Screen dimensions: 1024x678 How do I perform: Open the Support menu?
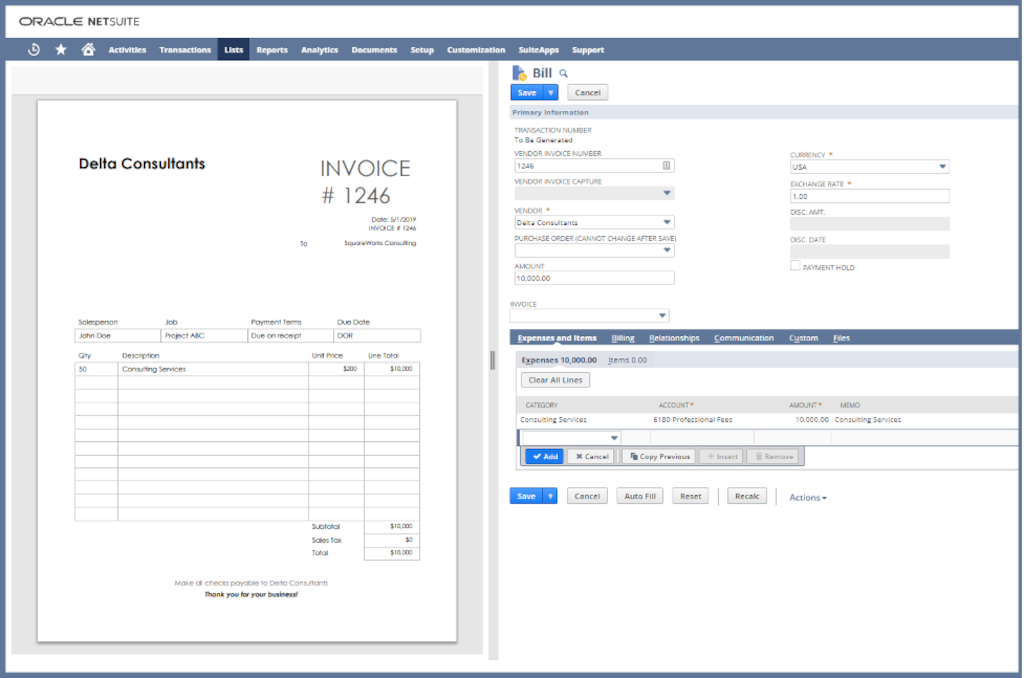tap(588, 50)
